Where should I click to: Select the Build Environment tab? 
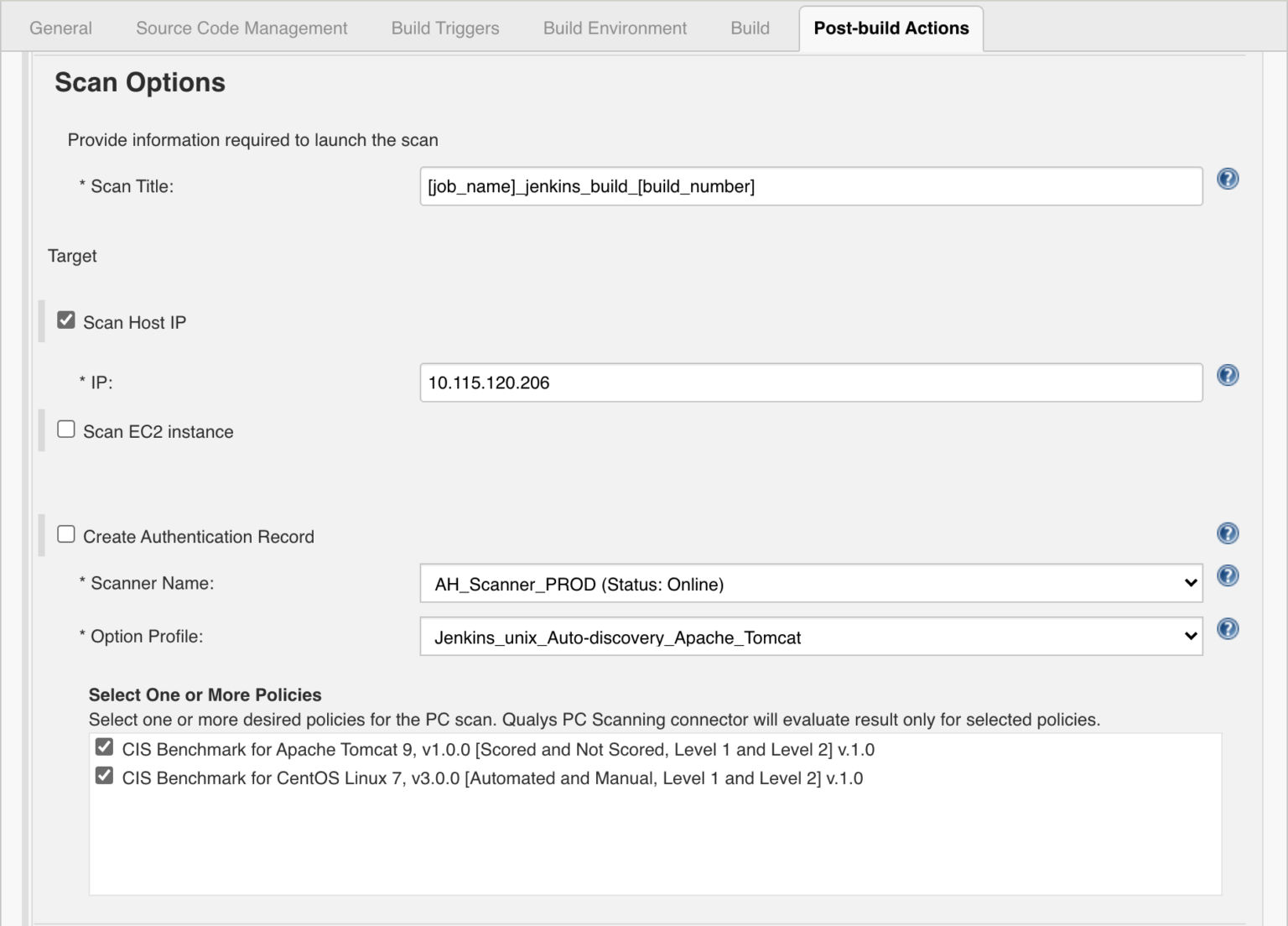coord(615,28)
